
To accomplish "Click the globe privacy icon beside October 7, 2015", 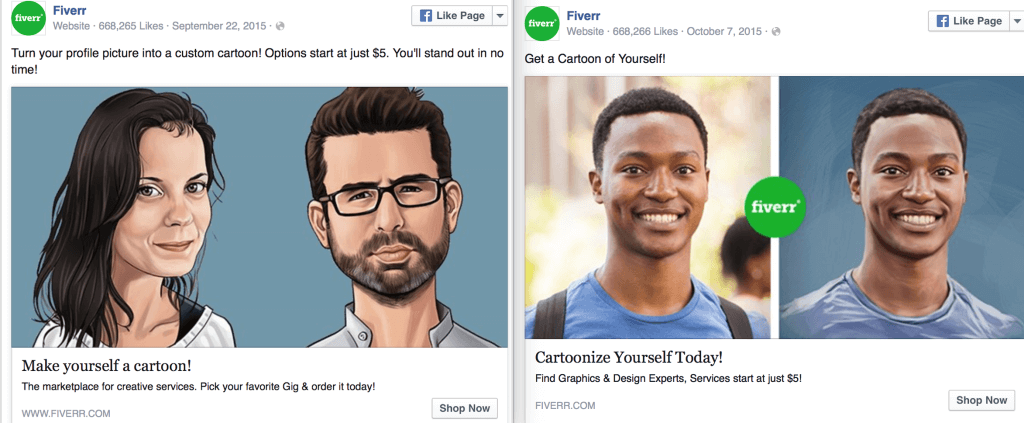I will [776, 32].
